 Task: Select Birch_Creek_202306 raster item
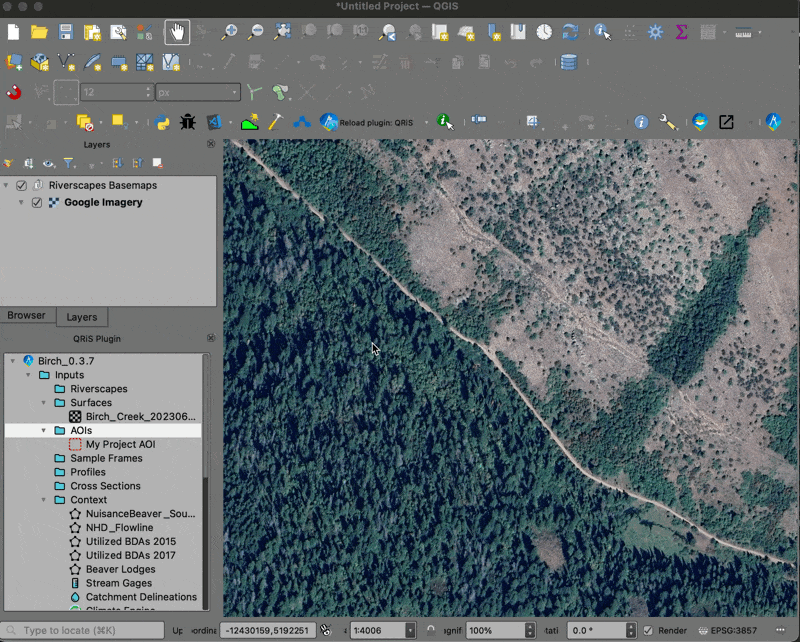click(140, 416)
